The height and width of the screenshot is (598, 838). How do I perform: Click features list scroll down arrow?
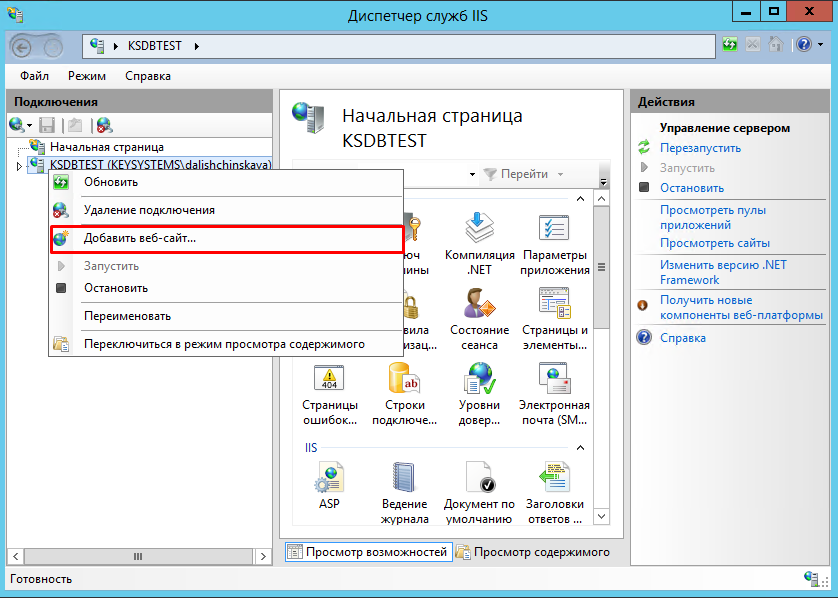coord(601,516)
